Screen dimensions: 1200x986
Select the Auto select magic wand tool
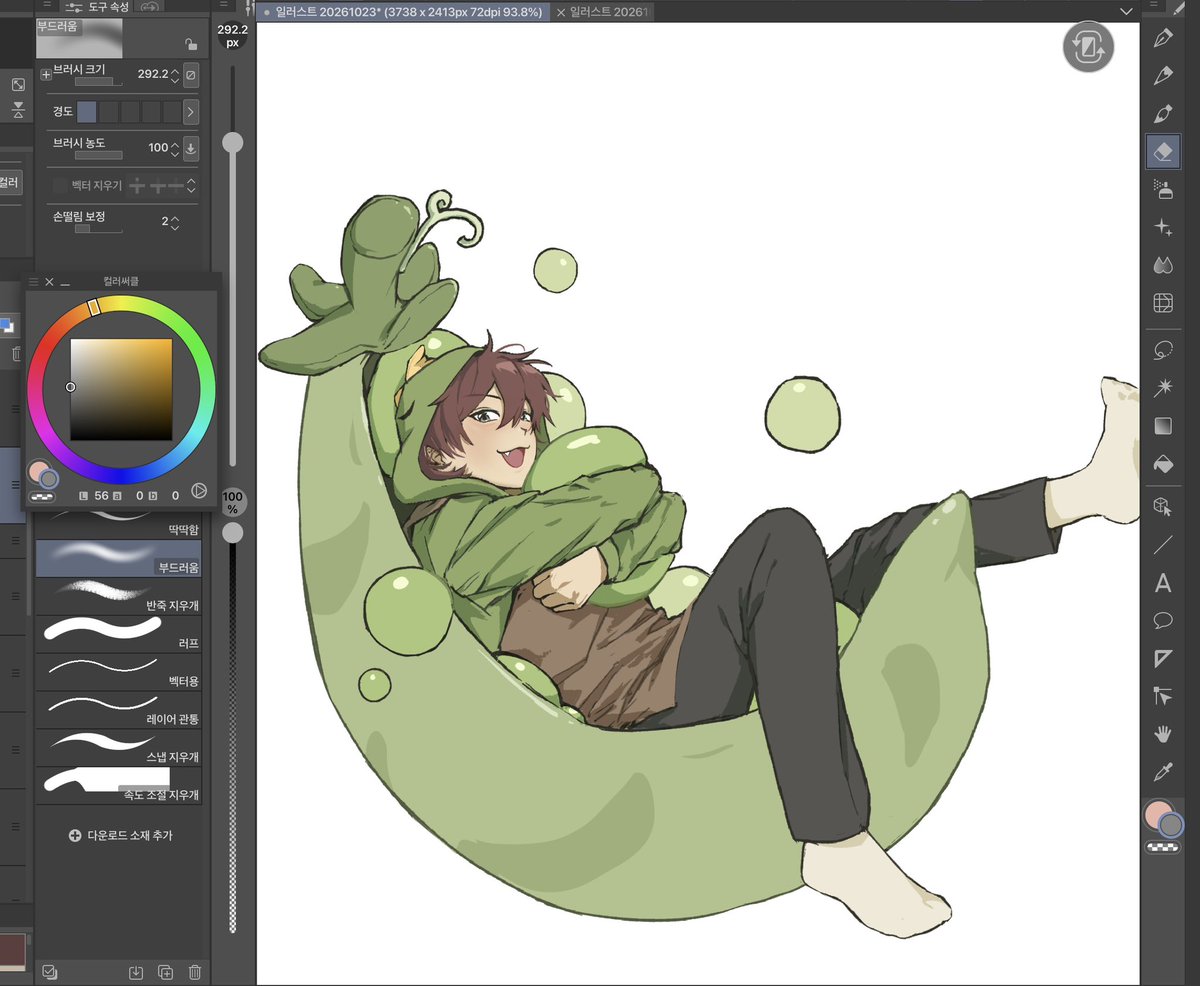coord(1163,387)
